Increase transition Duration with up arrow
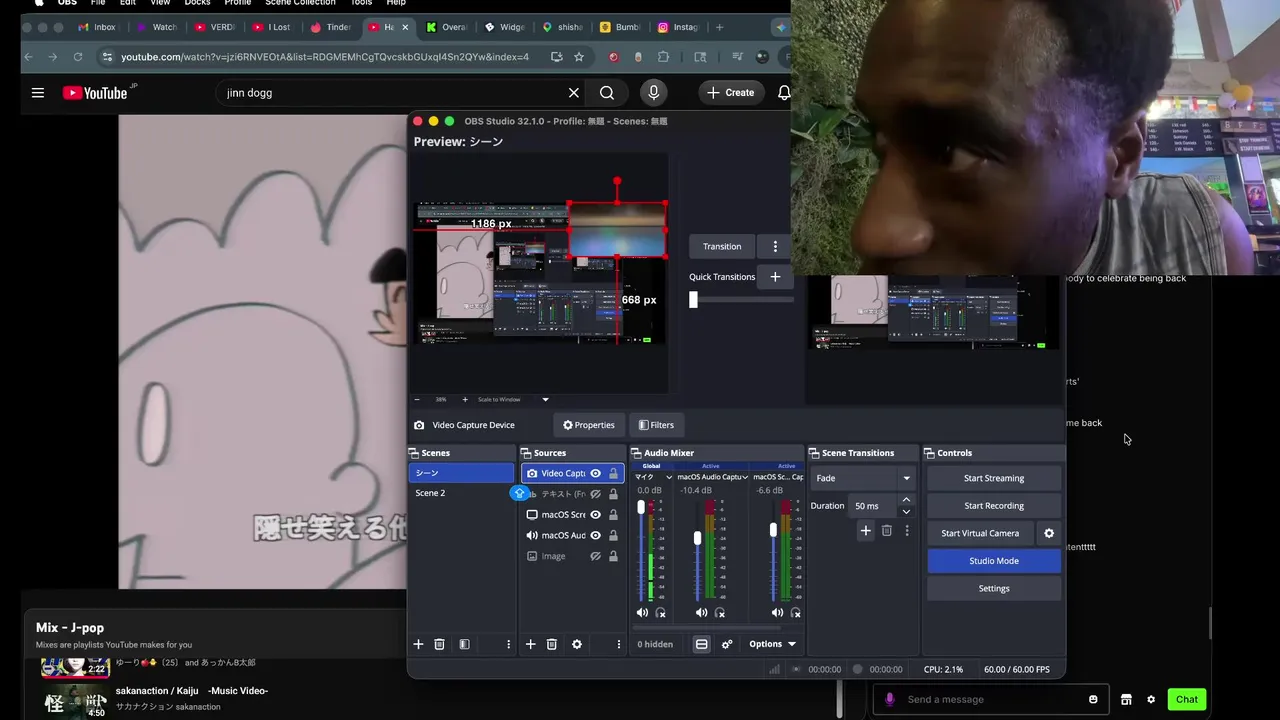The height and width of the screenshot is (720, 1280). (906, 500)
